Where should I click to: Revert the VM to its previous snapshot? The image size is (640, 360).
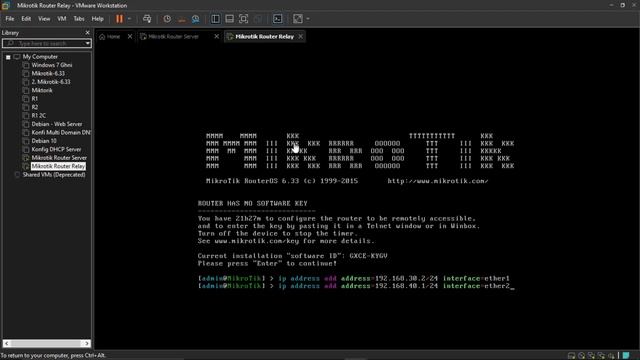(x=182, y=19)
